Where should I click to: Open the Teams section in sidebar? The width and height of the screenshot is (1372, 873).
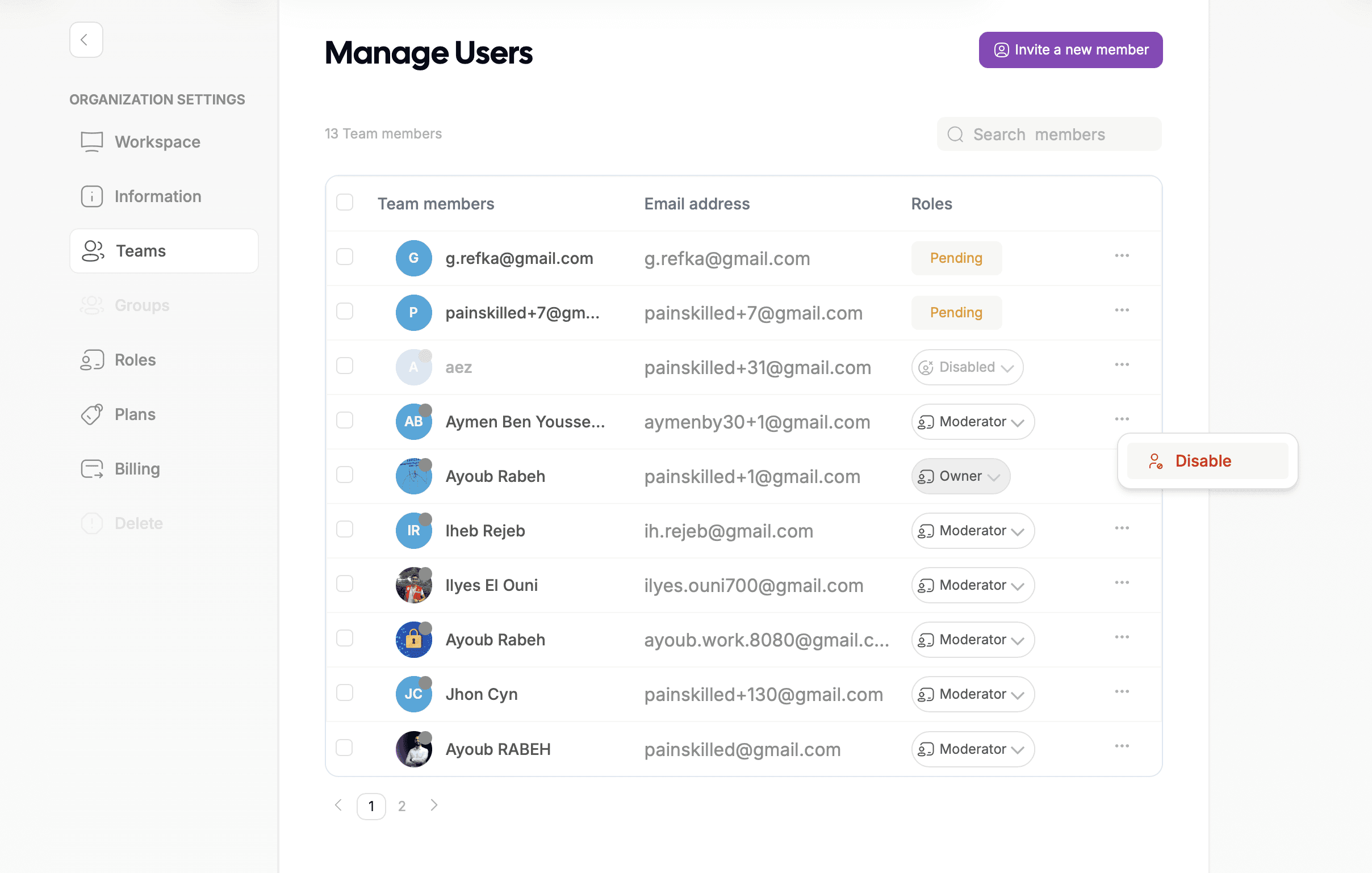tap(164, 250)
